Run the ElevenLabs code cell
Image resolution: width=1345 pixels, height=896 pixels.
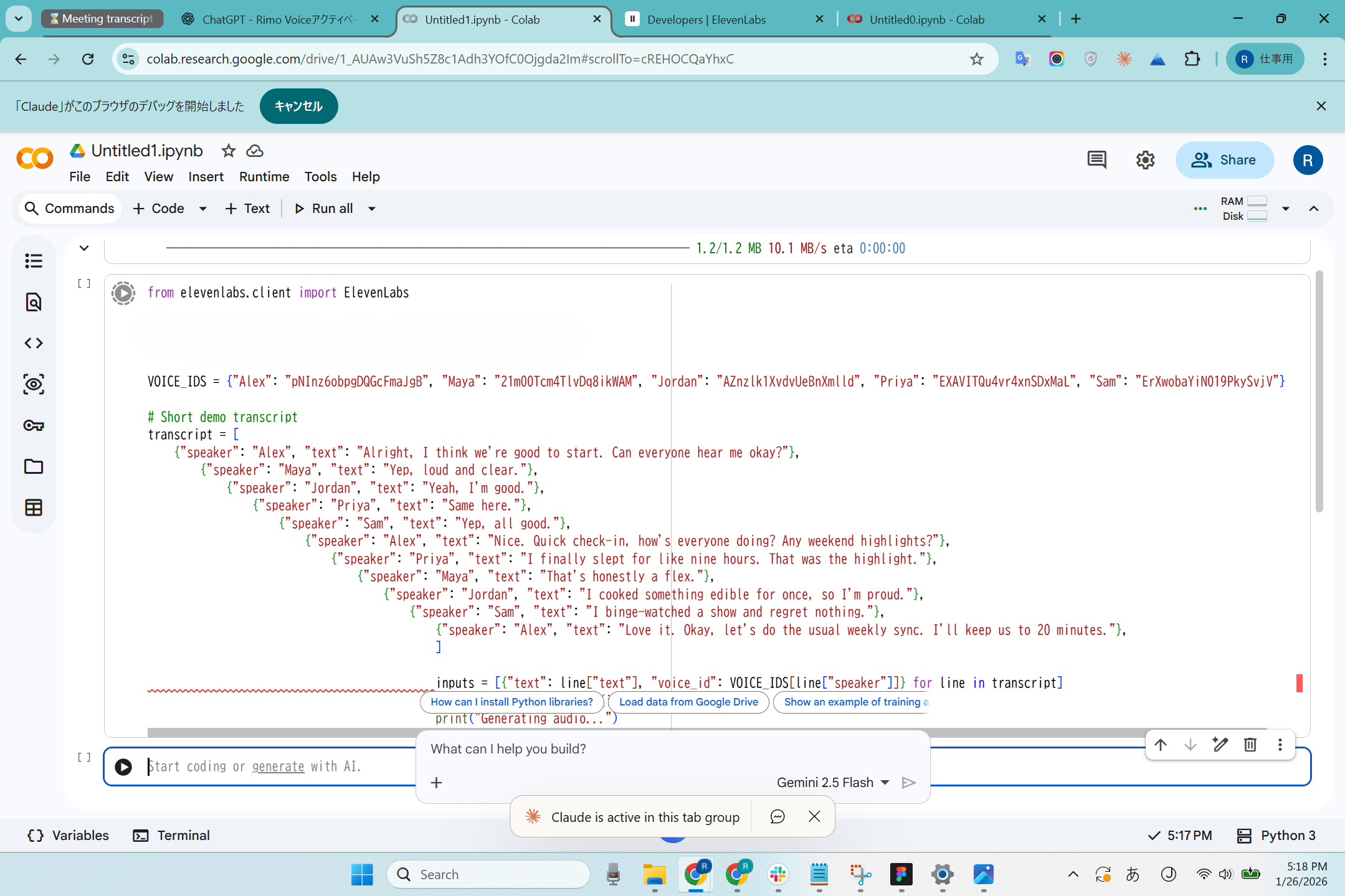123,293
